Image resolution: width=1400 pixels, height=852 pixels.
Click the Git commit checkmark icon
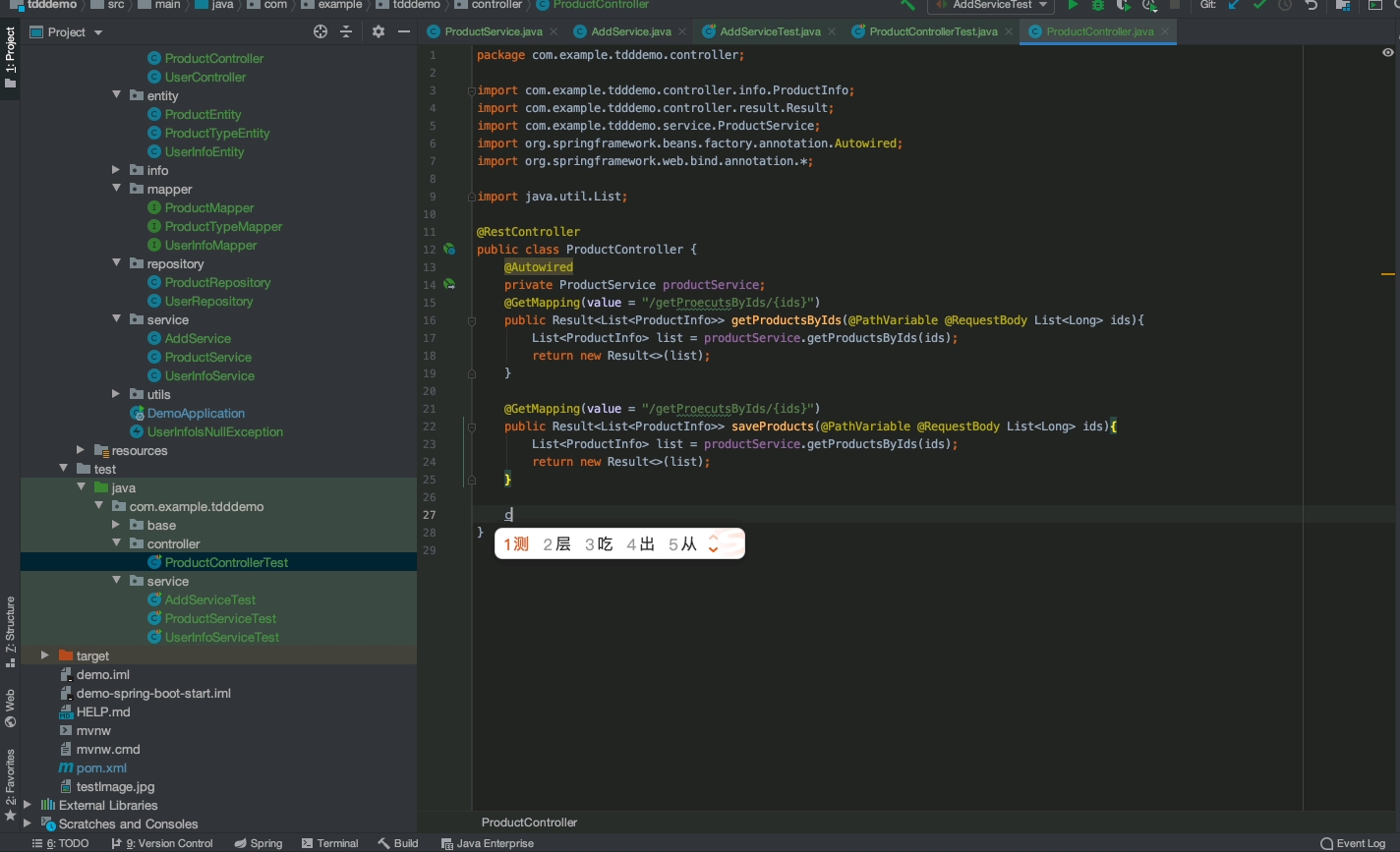click(x=1259, y=5)
